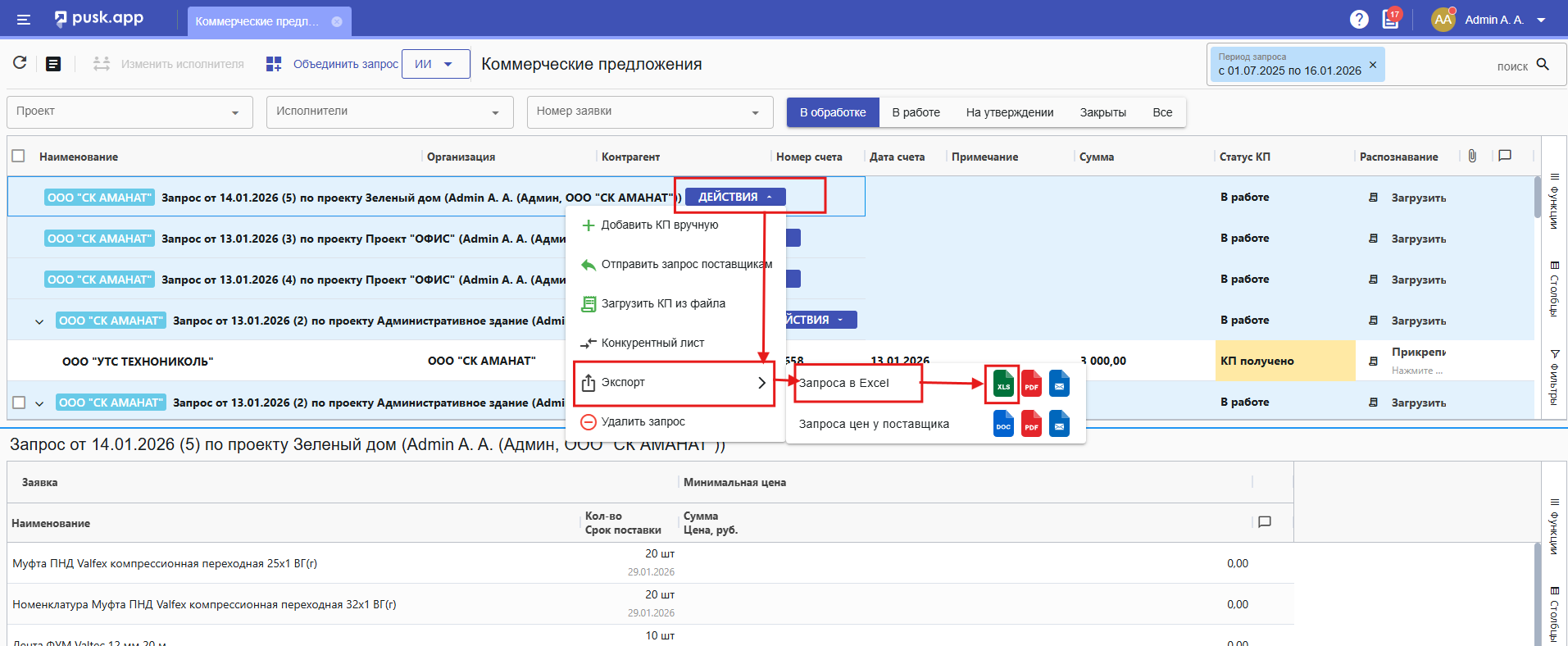This screenshot has height=646, width=1568.
Task: Expand the Исполнители dropdown
Action: [x=389, y=112]
